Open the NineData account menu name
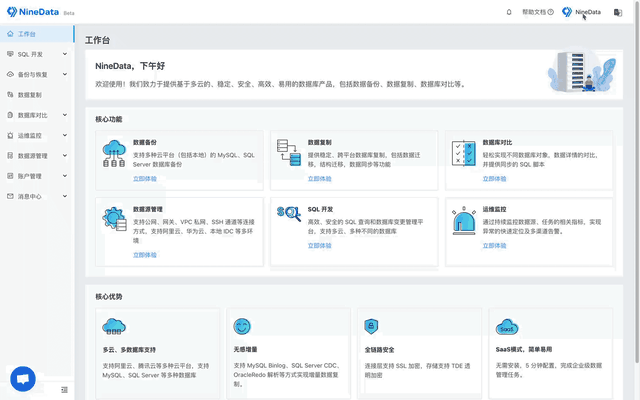The image size is (640, 400). [588, 12]
